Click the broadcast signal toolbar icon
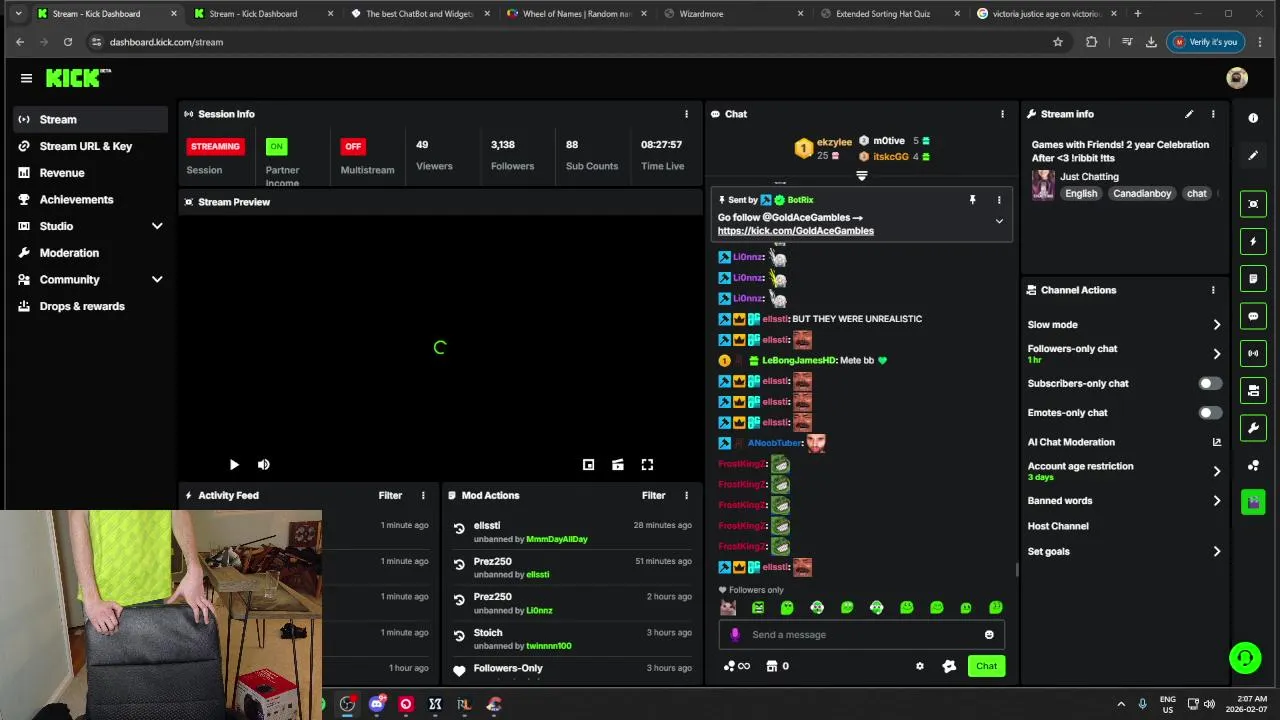Screen dimensions: 1280x720 point(1253,353)
